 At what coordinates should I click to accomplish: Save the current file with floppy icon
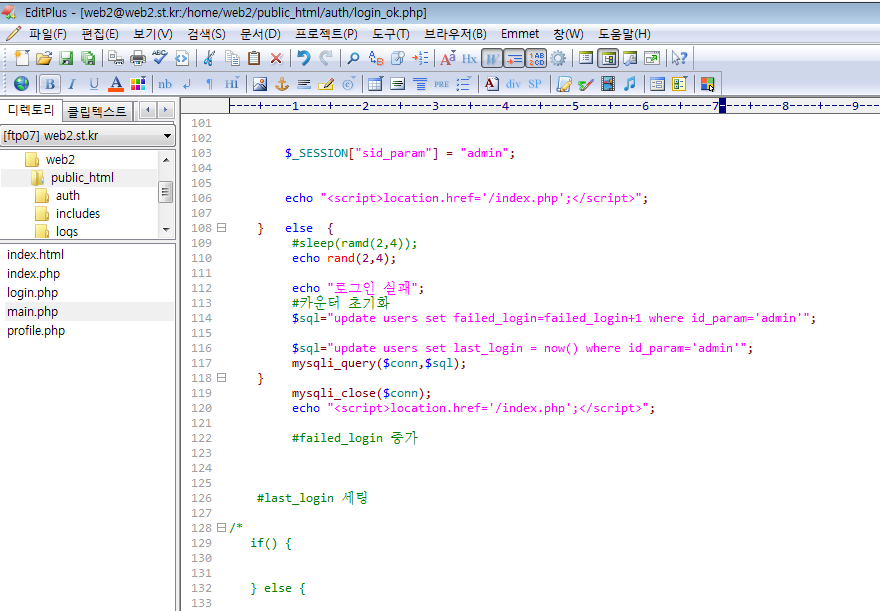(x=66, y=58)
